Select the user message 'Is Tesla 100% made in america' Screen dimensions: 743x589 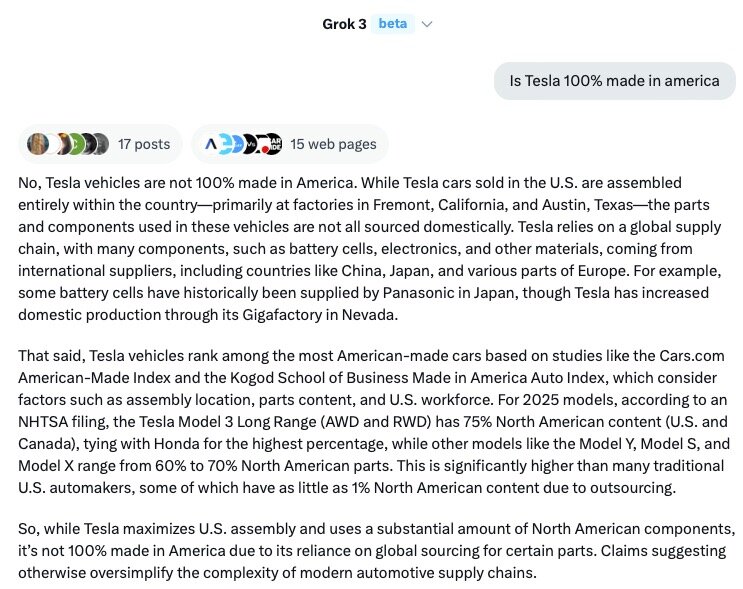(614, 81)
